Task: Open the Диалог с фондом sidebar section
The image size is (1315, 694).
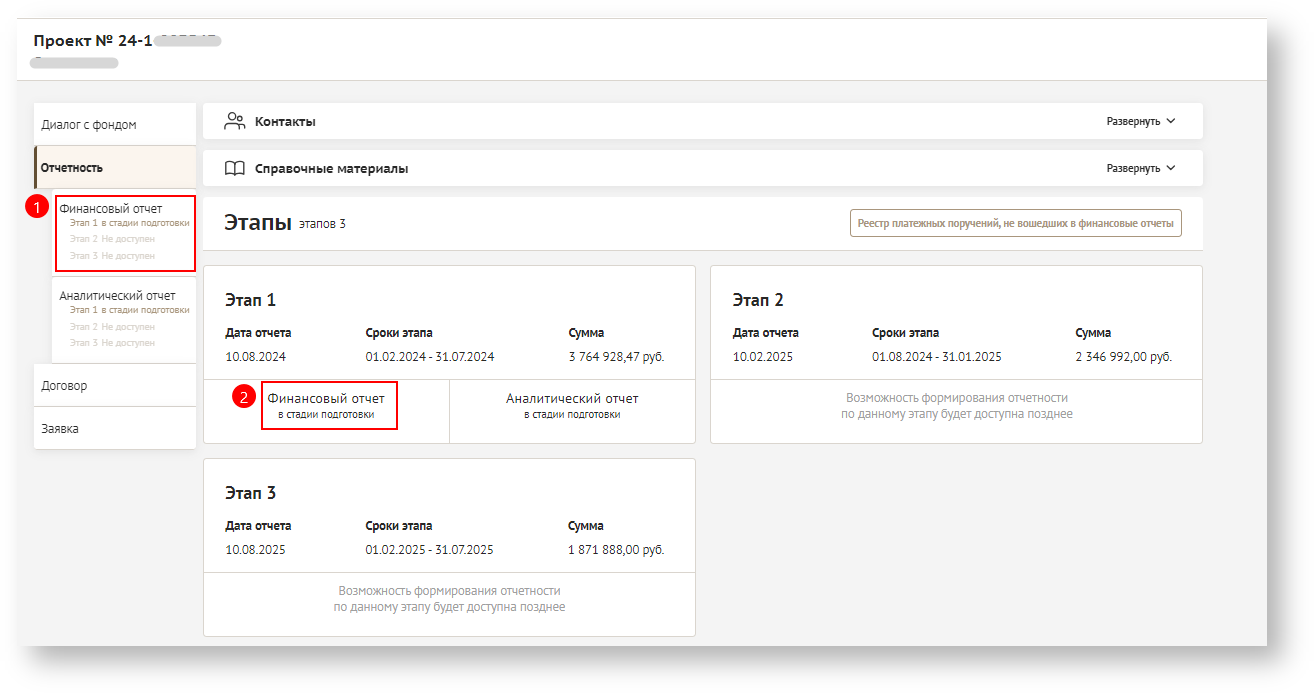Action: click(x=89, y=125)
